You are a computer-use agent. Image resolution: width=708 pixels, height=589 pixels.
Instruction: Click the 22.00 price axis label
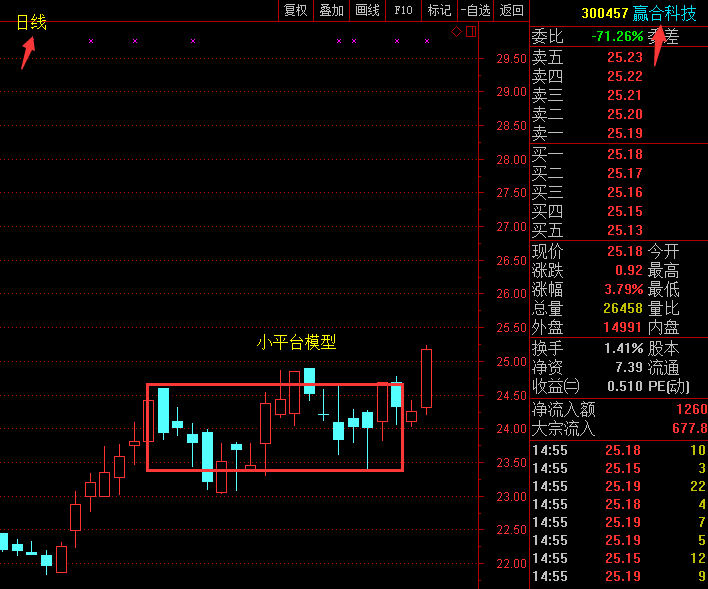[x=511, y=564]
